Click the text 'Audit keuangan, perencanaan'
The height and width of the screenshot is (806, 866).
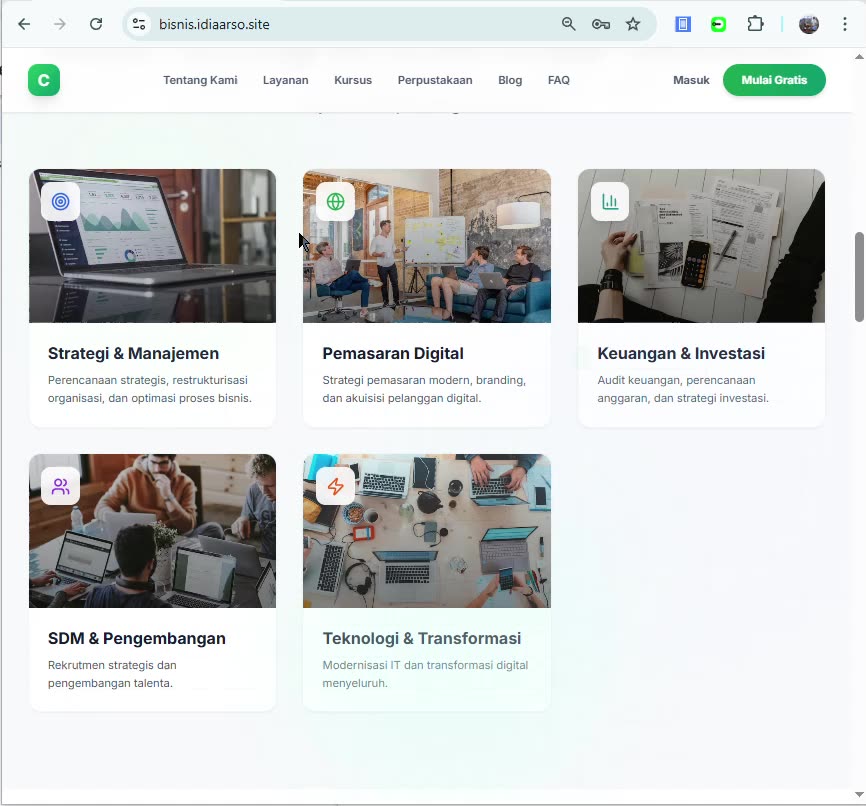[x=676, y=380]
